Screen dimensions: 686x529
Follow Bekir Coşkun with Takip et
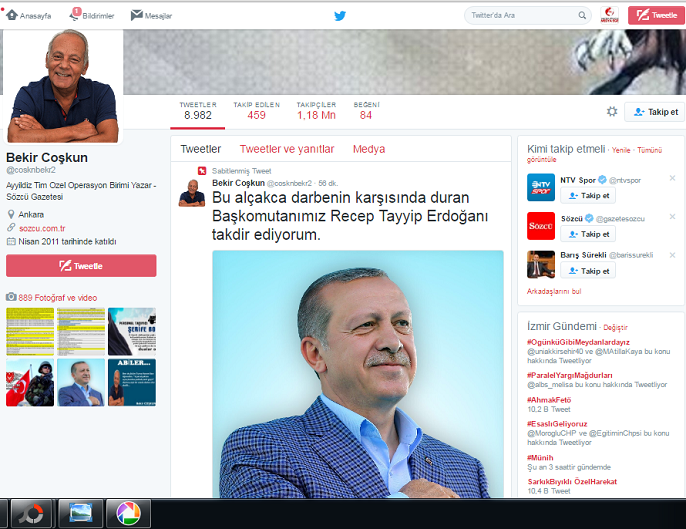pos(655,112)
